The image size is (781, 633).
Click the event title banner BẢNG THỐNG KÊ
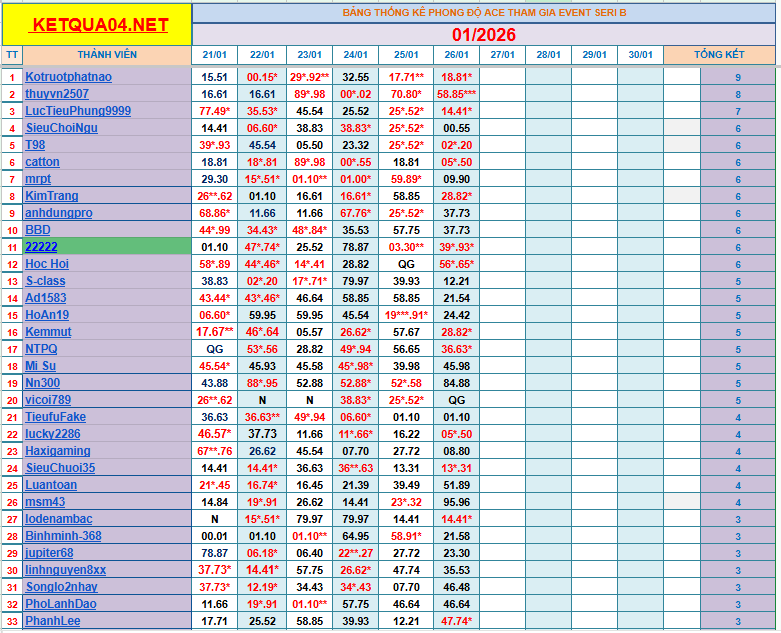[x=484, y=13]
